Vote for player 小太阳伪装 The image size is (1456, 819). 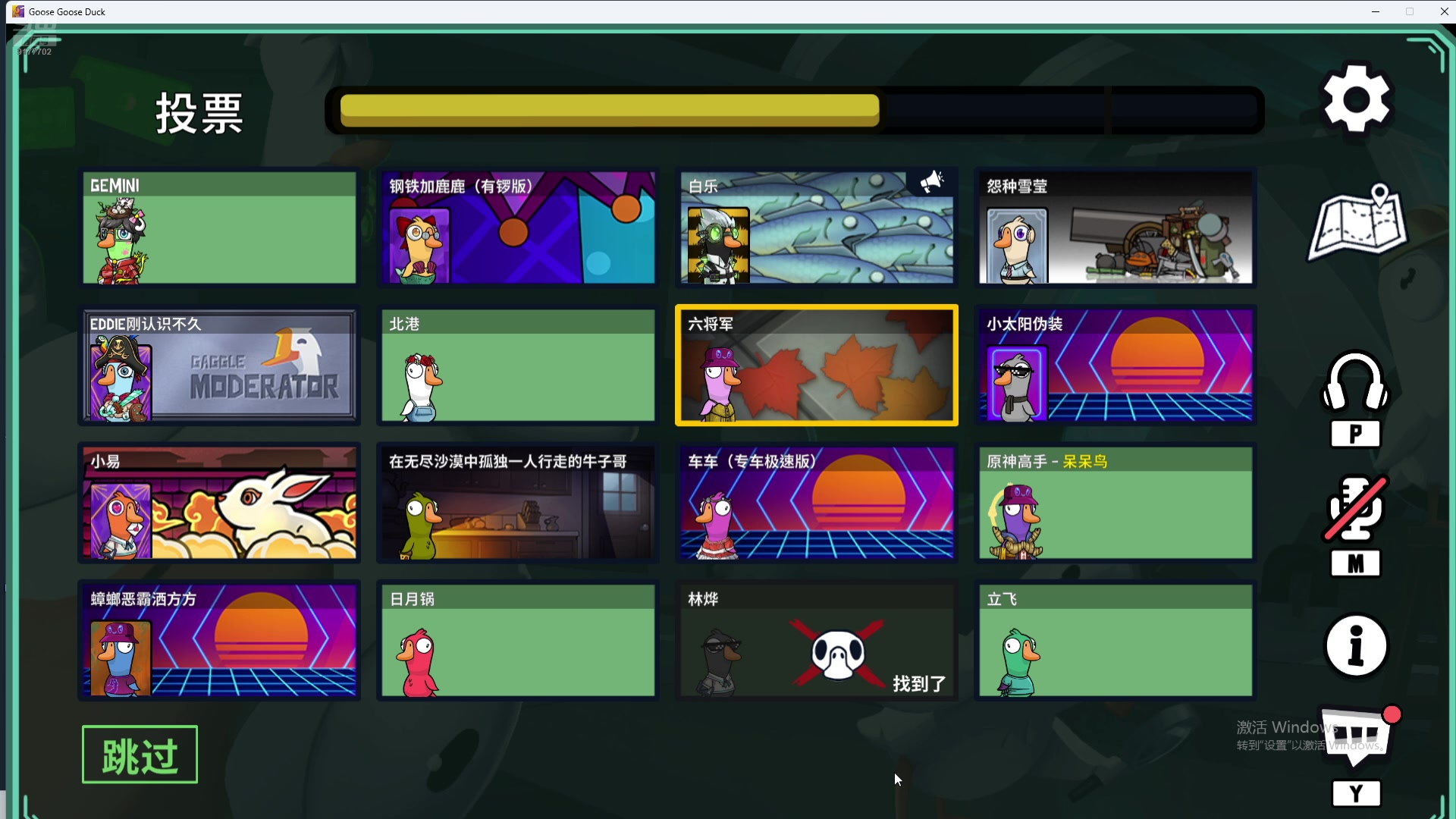coord(1116,366)
